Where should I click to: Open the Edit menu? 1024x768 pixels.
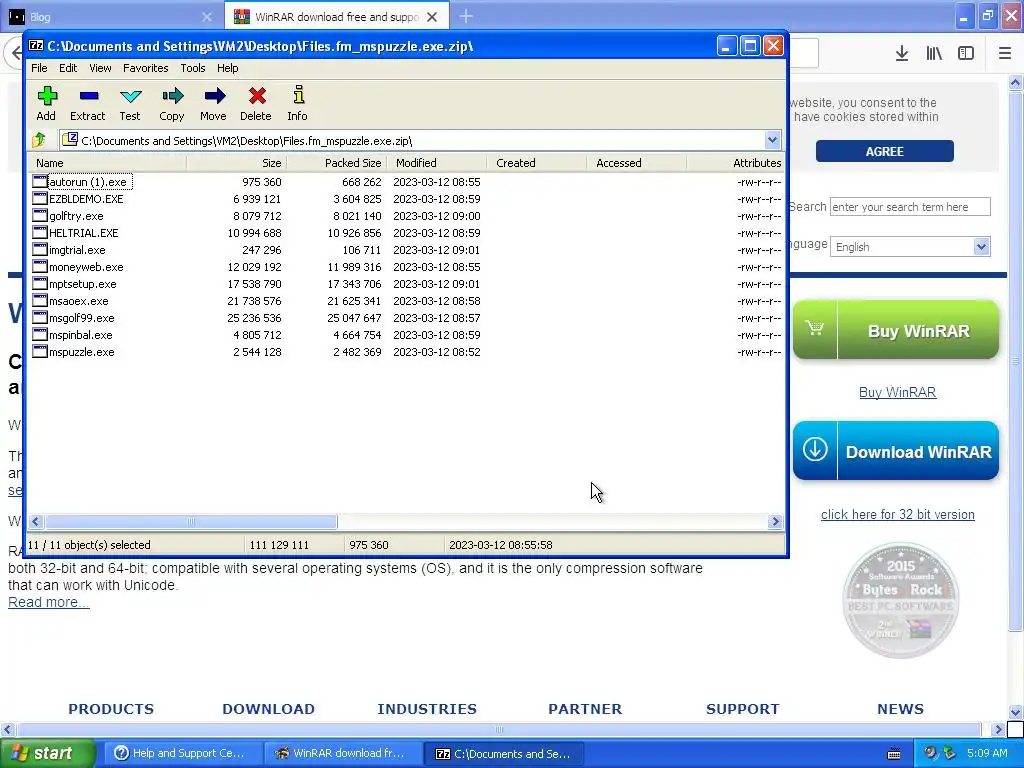pos(68,68)
